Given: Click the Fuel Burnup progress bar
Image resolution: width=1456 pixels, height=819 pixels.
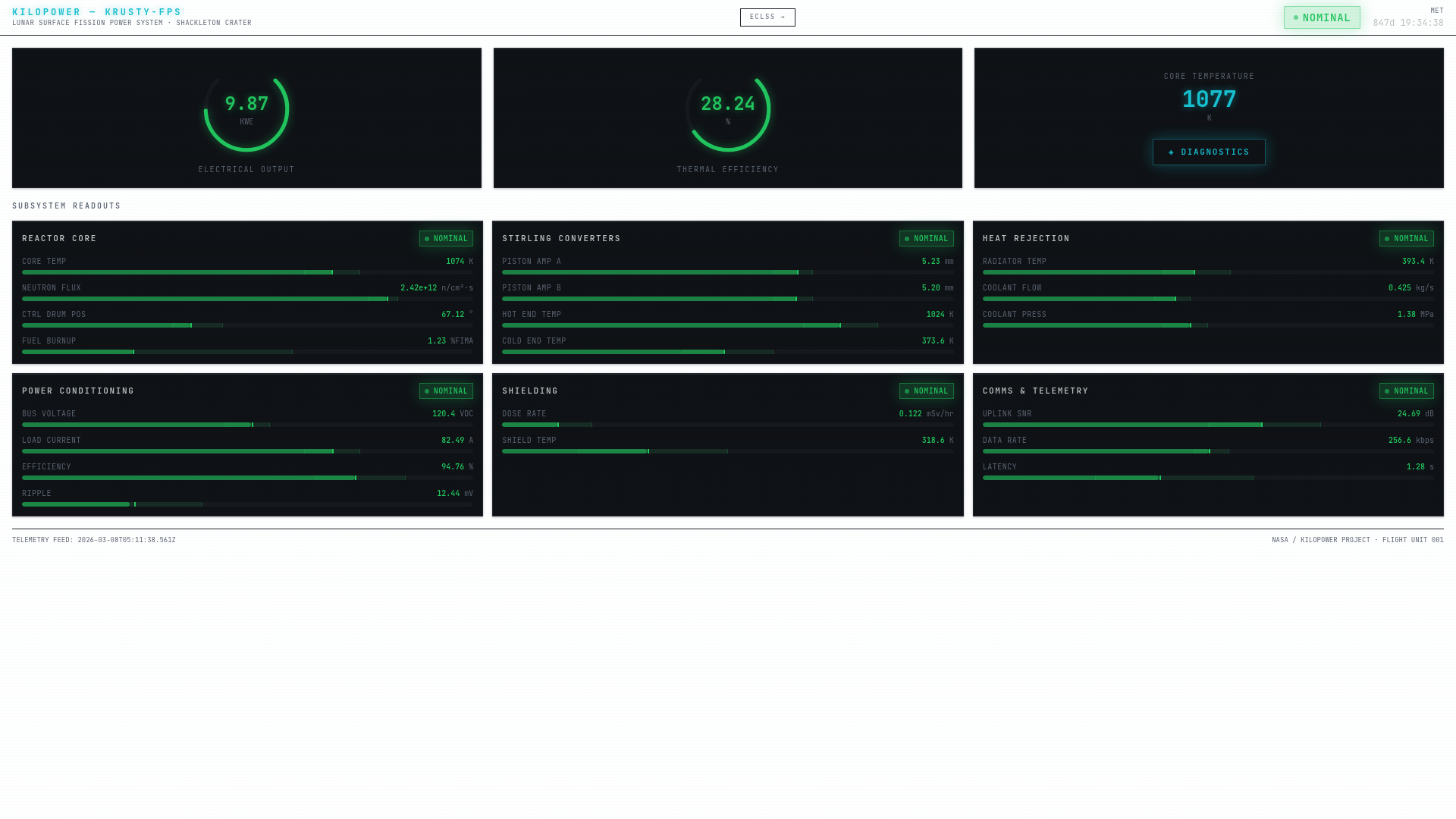Looking at the screenshot, I should pyautogui.click(x=247, y=352).
